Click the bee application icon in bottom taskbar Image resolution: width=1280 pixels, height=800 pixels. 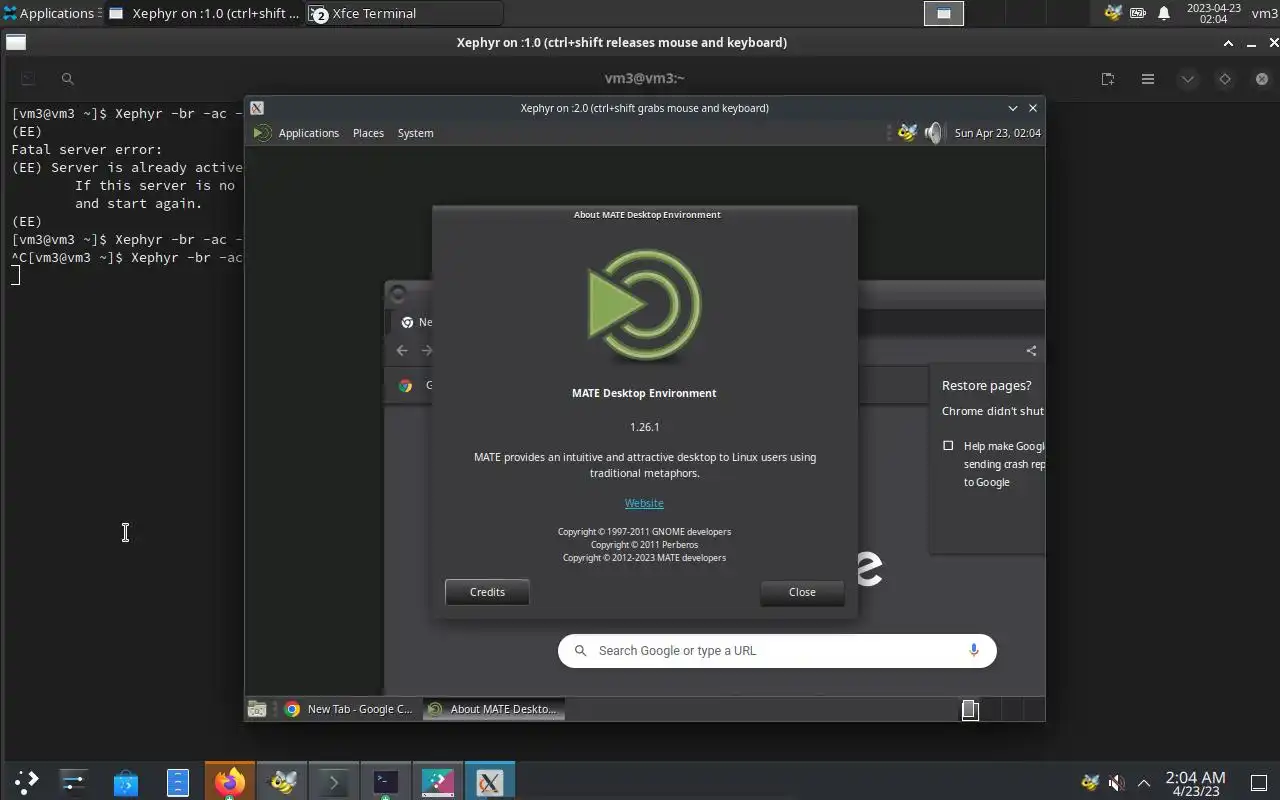(282, 782)
